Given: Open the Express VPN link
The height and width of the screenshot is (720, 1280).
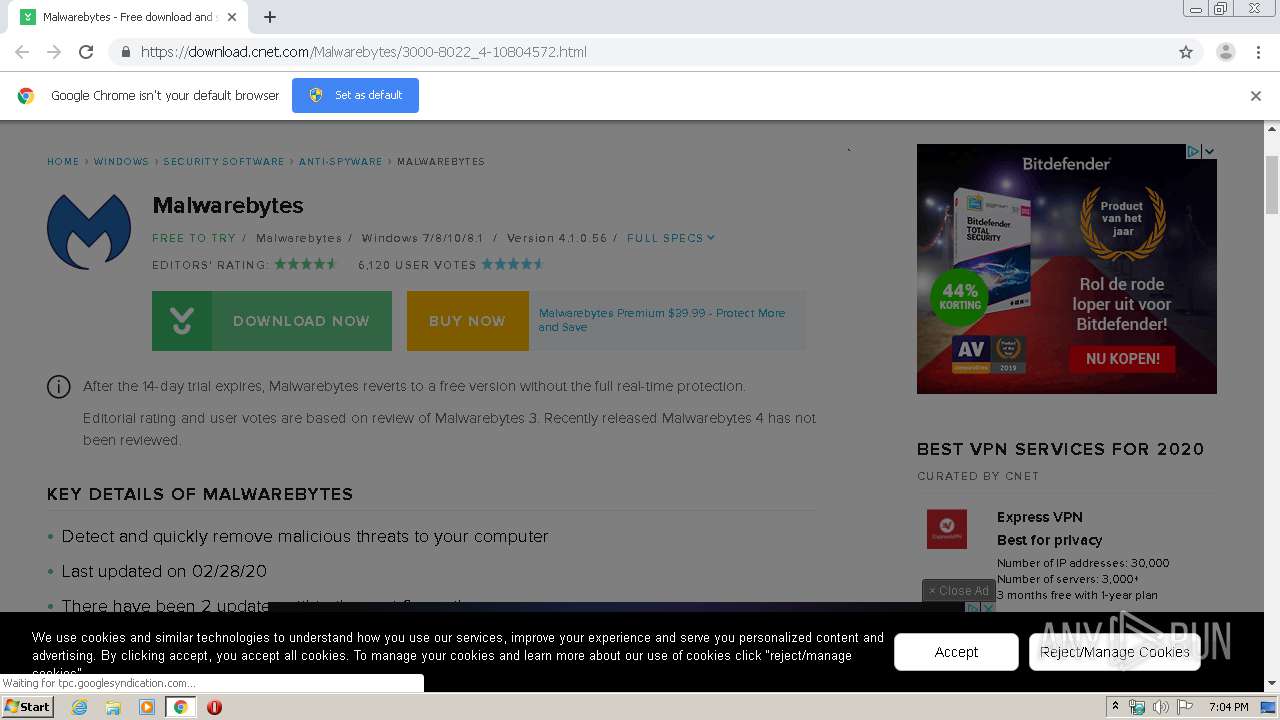Looking at the screenshot, I should point(1039,517).
